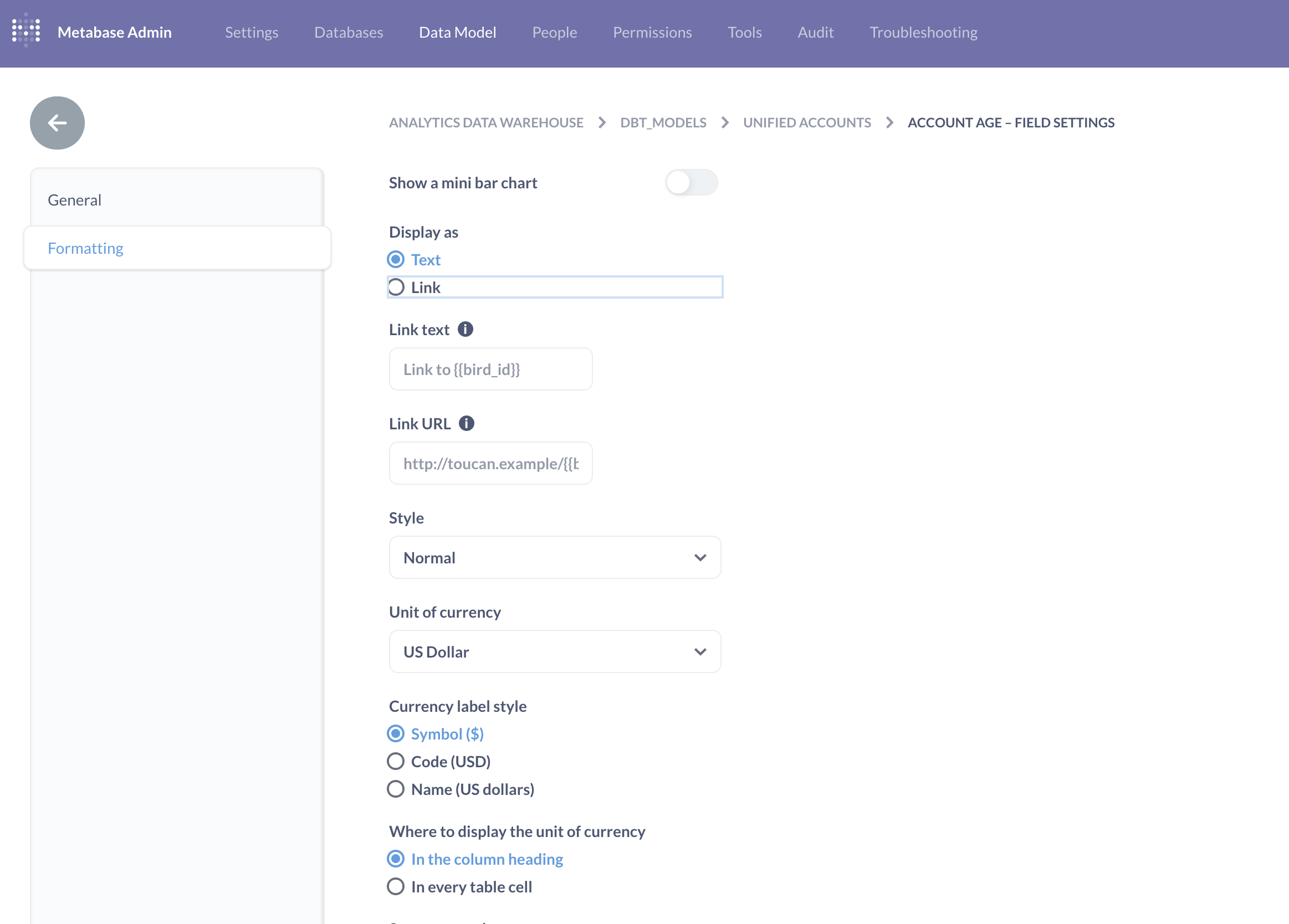This screenshot has height=924, width=1289.
Task: Click the Metabase logo icon
Action: pyautogui.click(x=25, y=31)
